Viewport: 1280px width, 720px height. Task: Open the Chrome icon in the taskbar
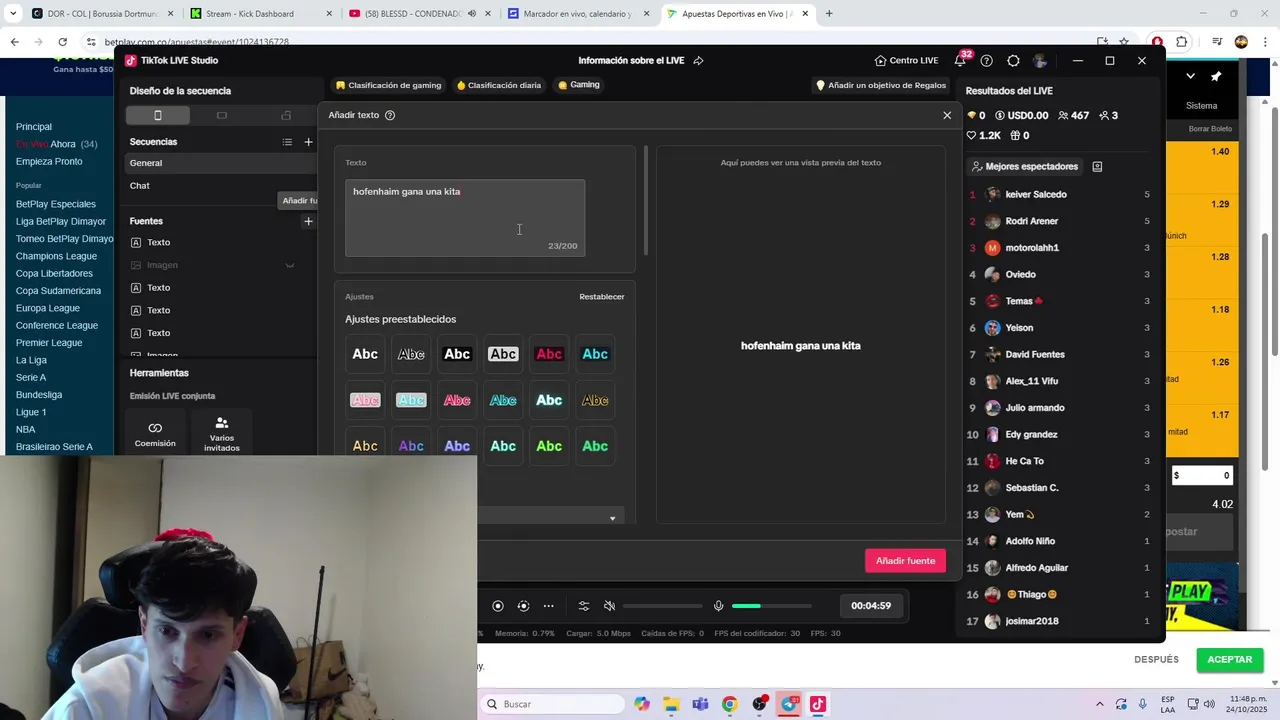pyautogui.click(x=729, y=704)
